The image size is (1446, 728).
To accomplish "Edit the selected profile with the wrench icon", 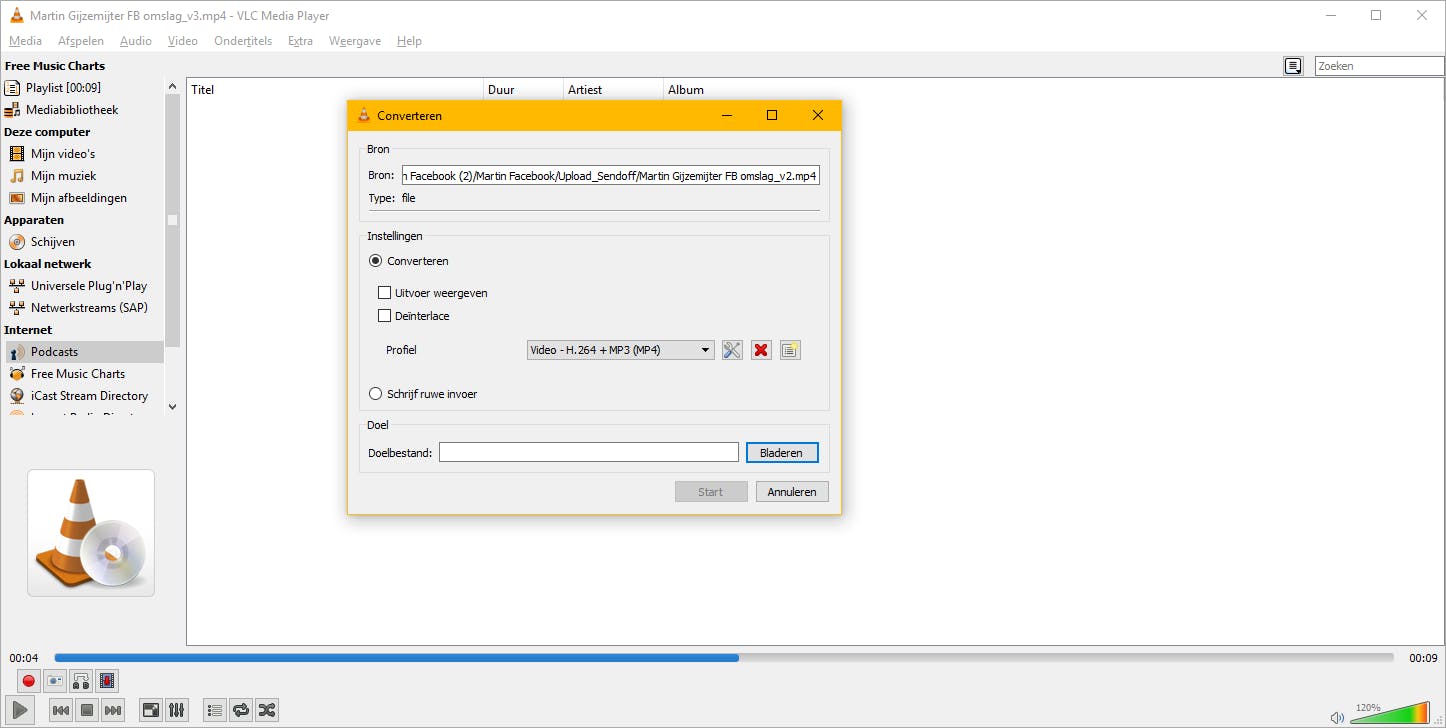I will [732, 350].
